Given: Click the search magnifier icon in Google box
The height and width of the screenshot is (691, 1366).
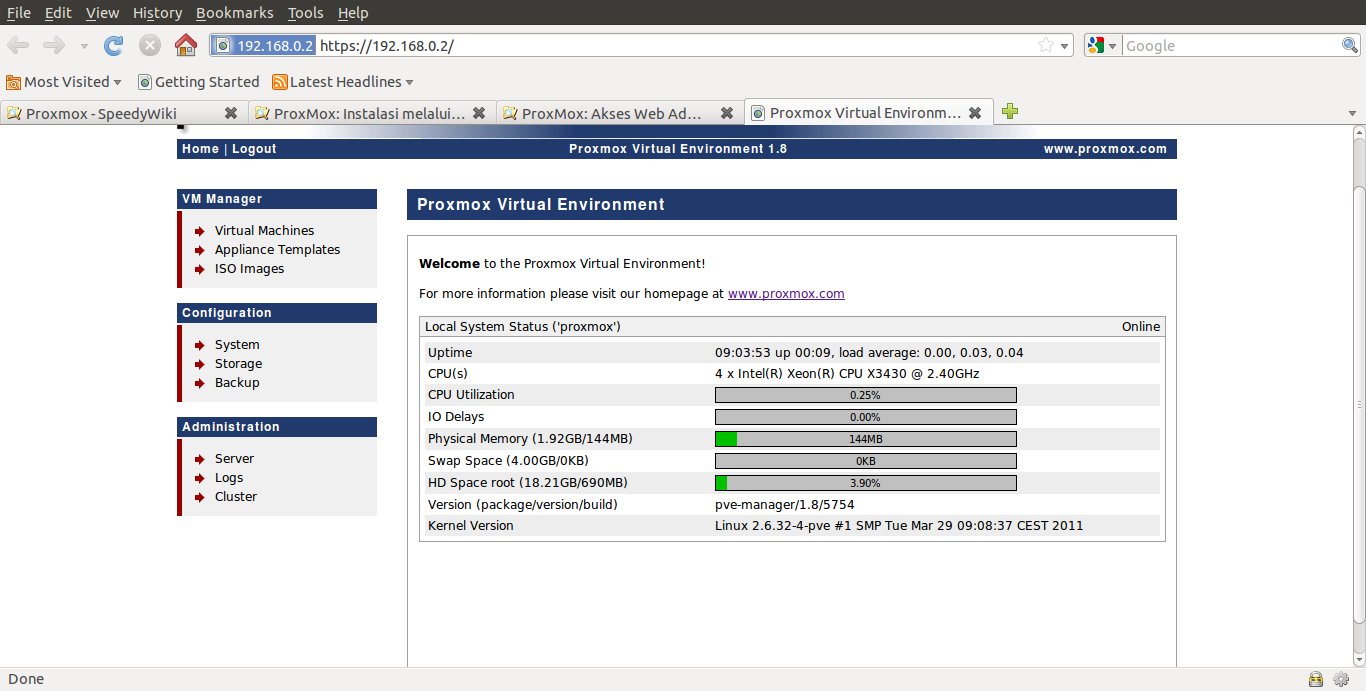Looking at the screenshot, I should (1349, 45).
